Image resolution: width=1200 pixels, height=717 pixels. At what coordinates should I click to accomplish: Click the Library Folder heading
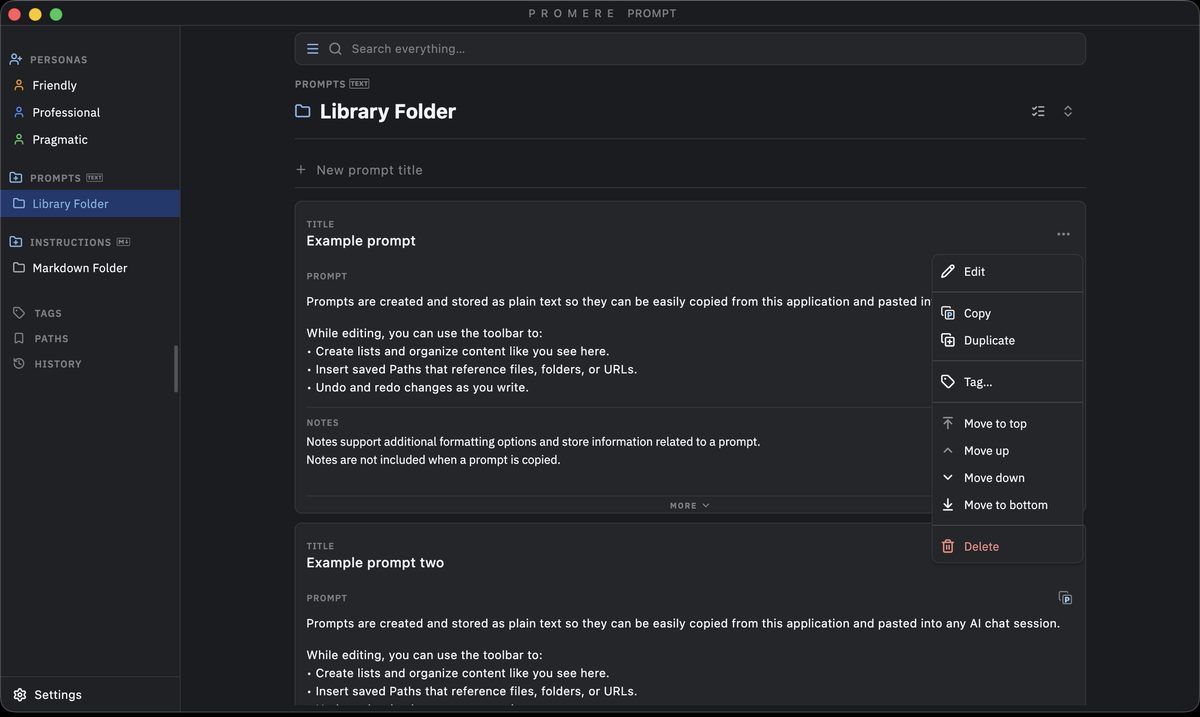tap(388, 112)
